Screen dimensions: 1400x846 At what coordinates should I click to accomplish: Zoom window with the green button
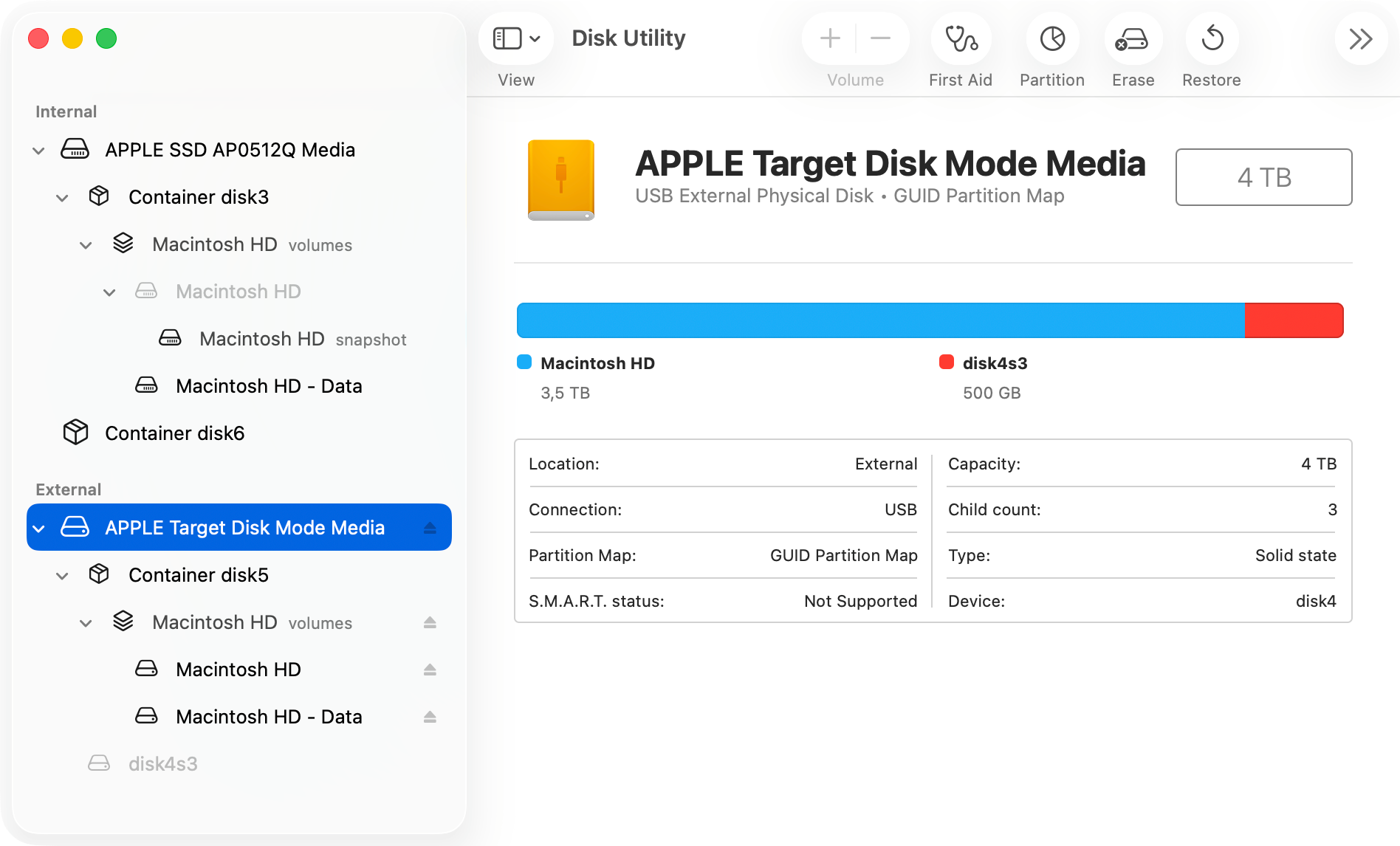point(106,38)
